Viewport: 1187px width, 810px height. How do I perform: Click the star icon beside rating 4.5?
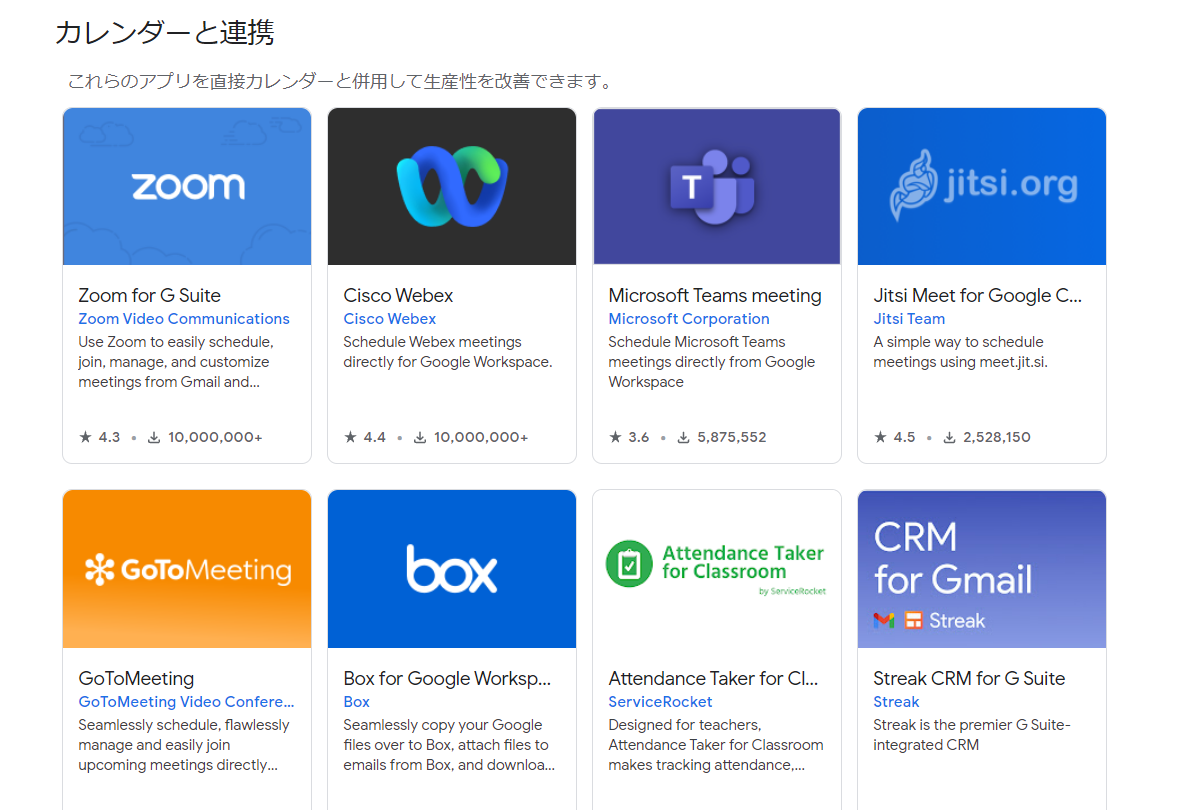[880, 437]
